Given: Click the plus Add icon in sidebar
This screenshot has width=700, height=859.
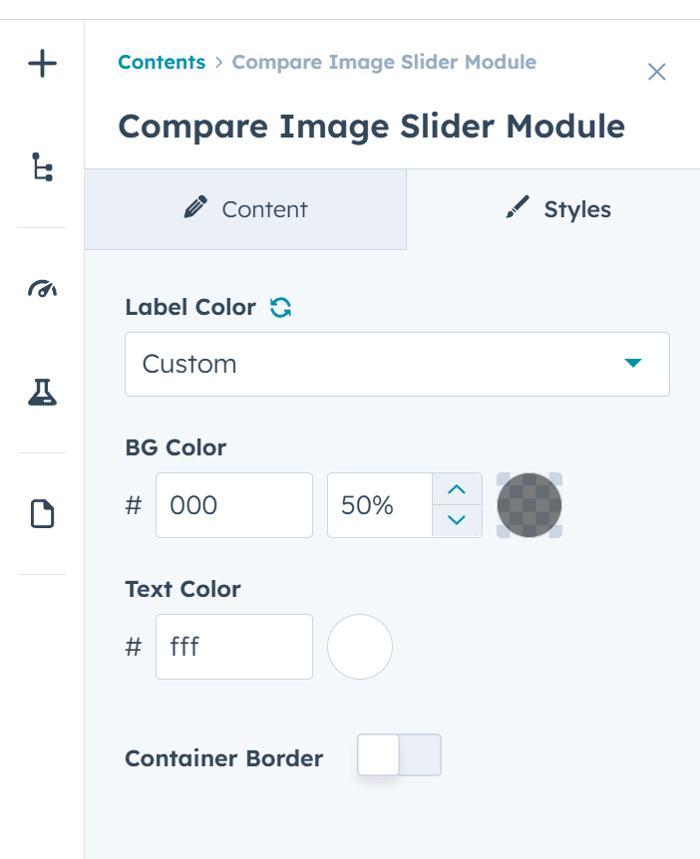Looking at the screenshot, I should click(x=42, y=64).
